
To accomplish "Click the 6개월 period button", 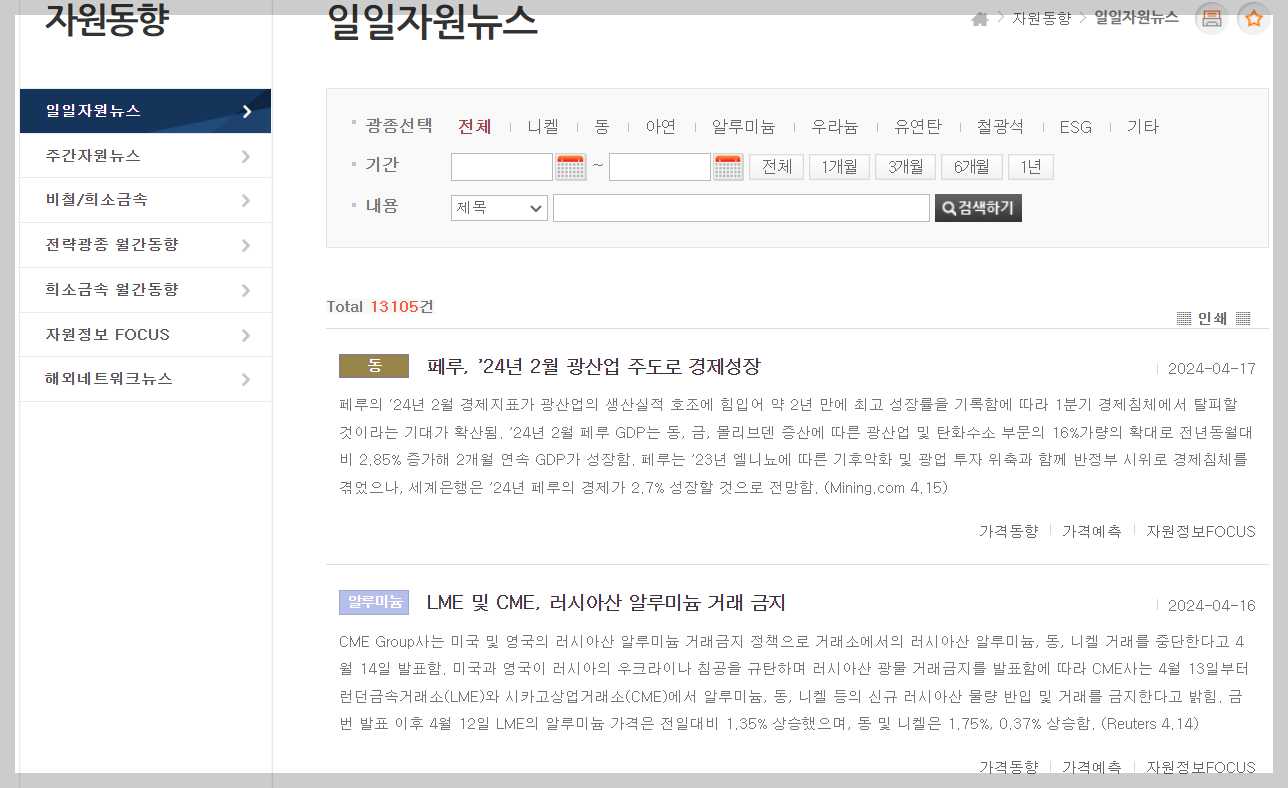I will click(x=972, y=167).
